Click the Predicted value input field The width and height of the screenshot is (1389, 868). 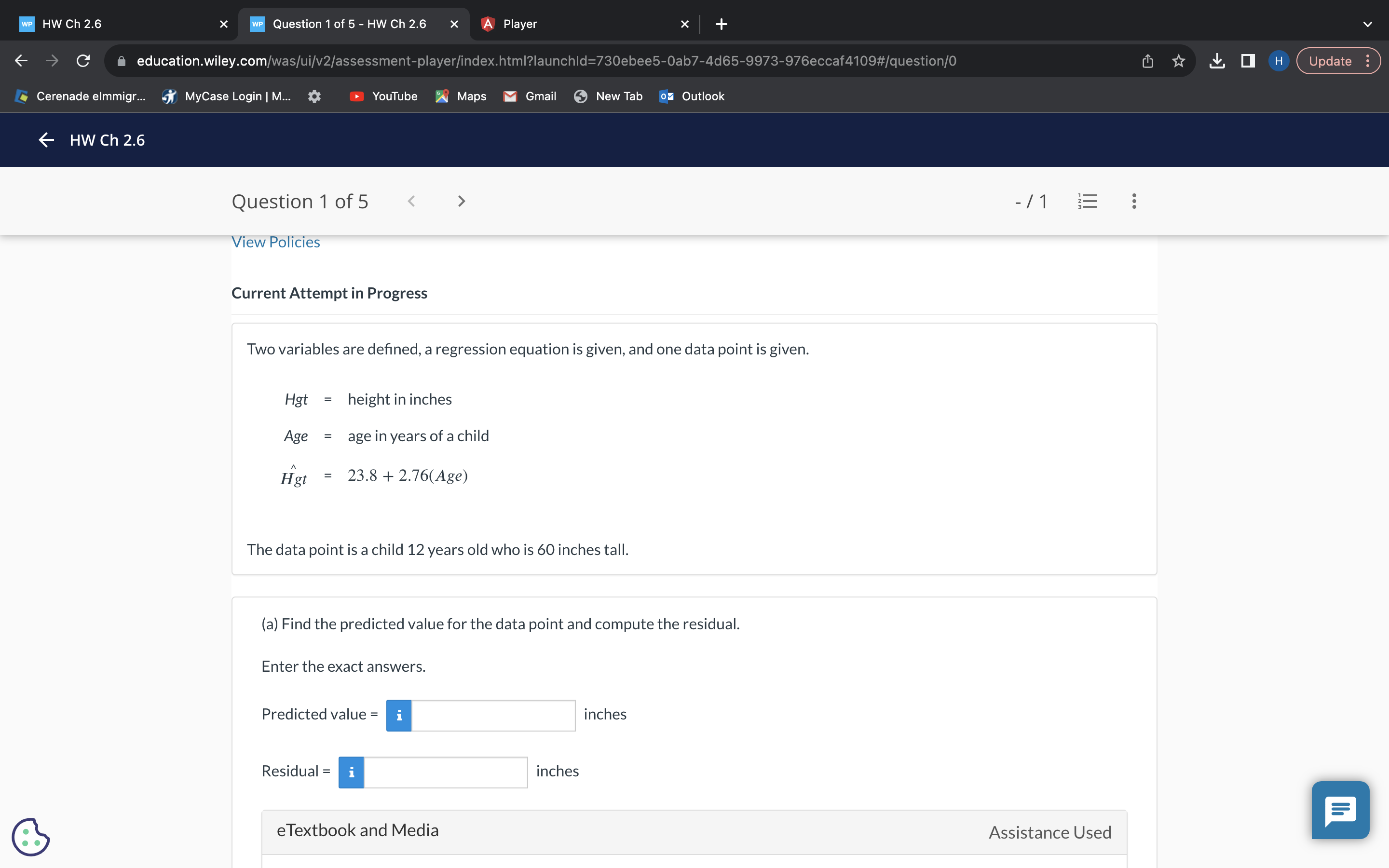click(x=493, y=715)
